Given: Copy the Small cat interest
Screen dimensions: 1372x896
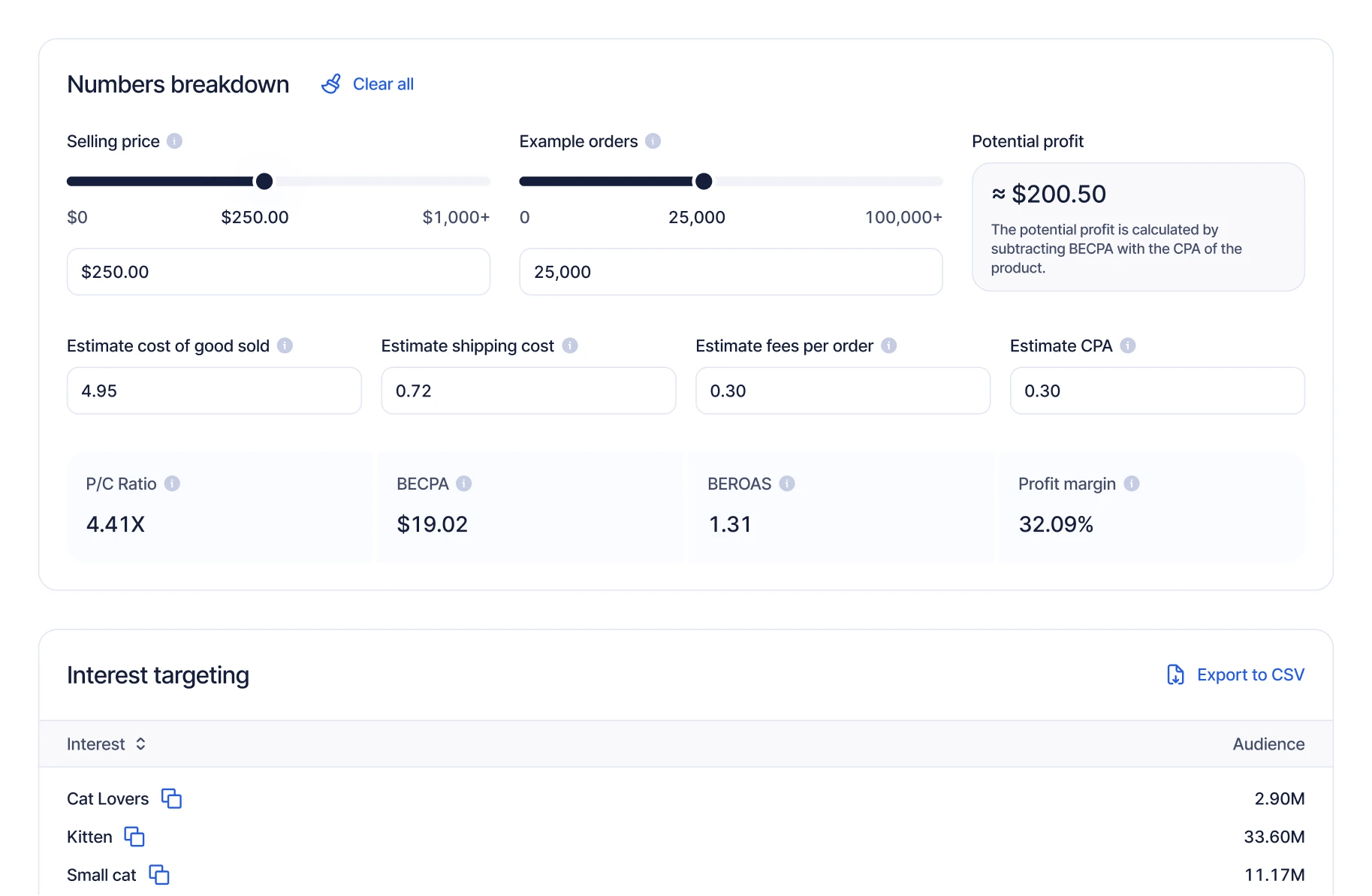Looking at the screenshot, I should click(x=159, y=875).
